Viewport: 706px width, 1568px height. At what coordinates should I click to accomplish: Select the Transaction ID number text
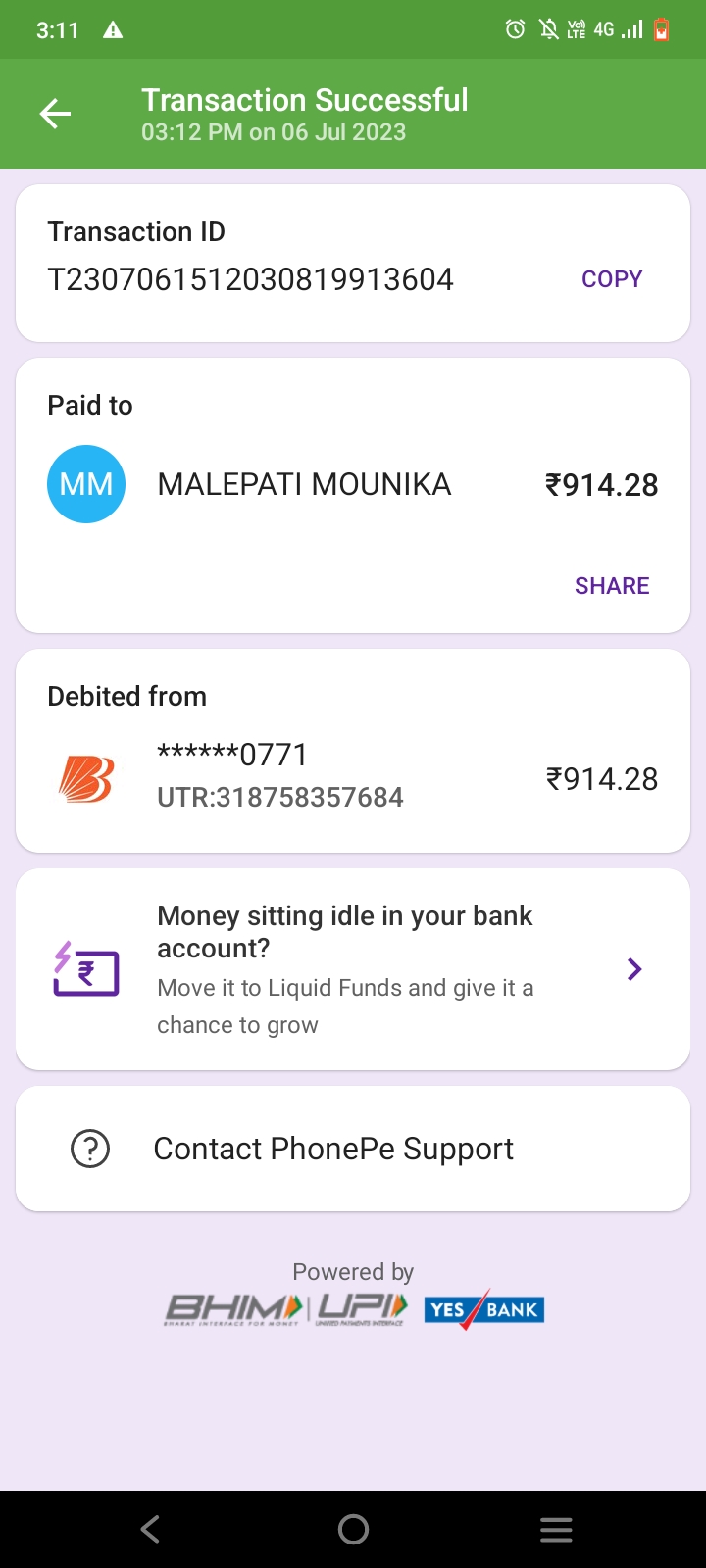pyautogui.click(x=251, y=280)
